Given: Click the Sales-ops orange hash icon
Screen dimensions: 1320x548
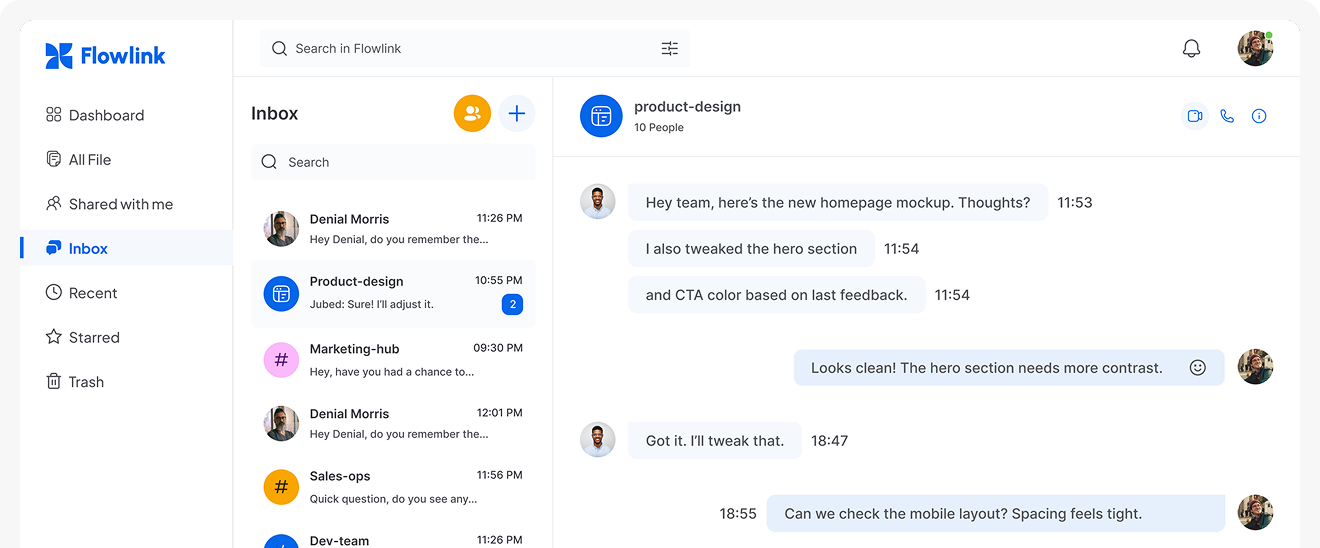Looking at the screenshot, I should click(281, 487).
